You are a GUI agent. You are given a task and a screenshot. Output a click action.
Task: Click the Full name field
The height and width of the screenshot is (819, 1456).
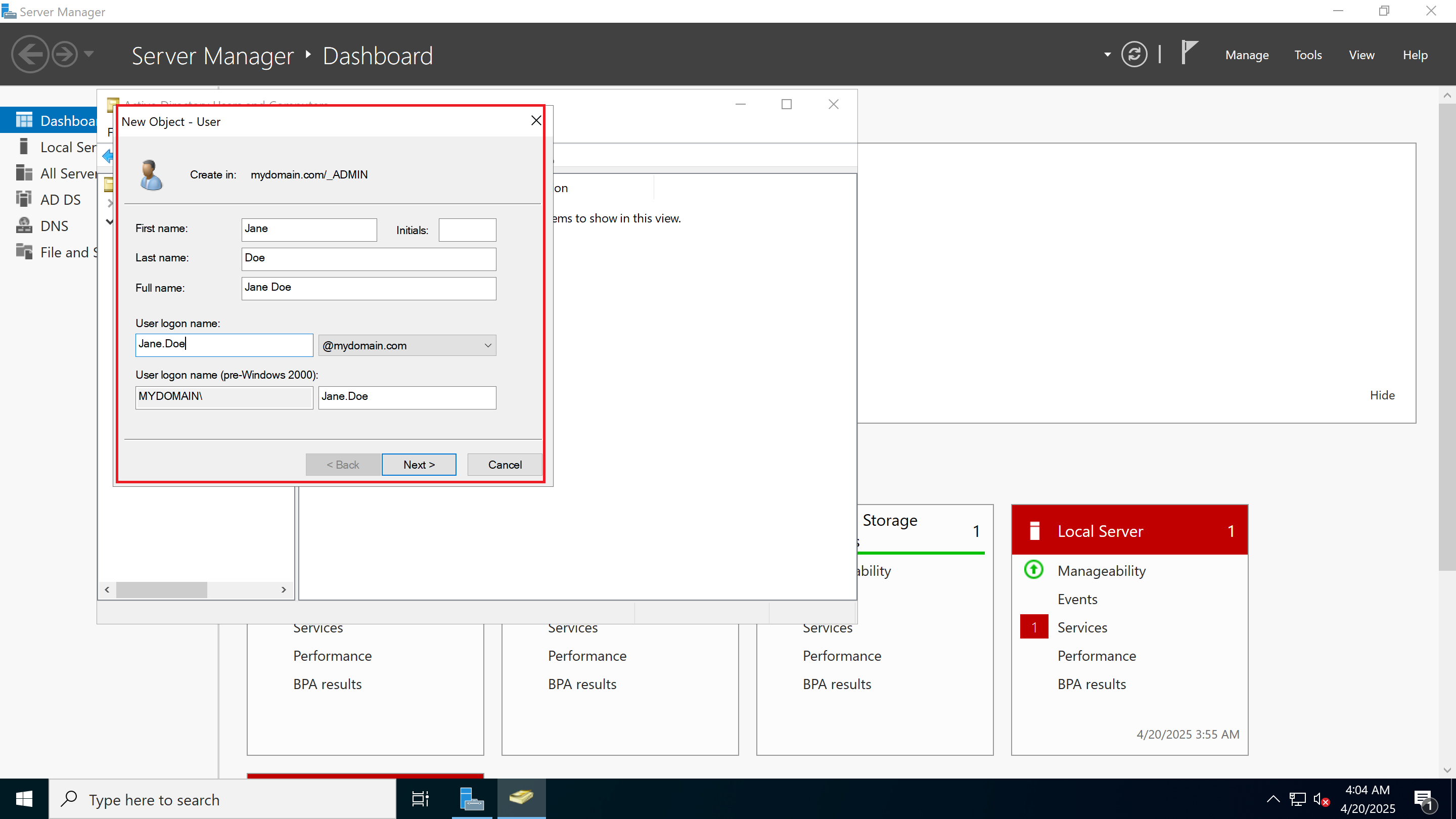369,288
